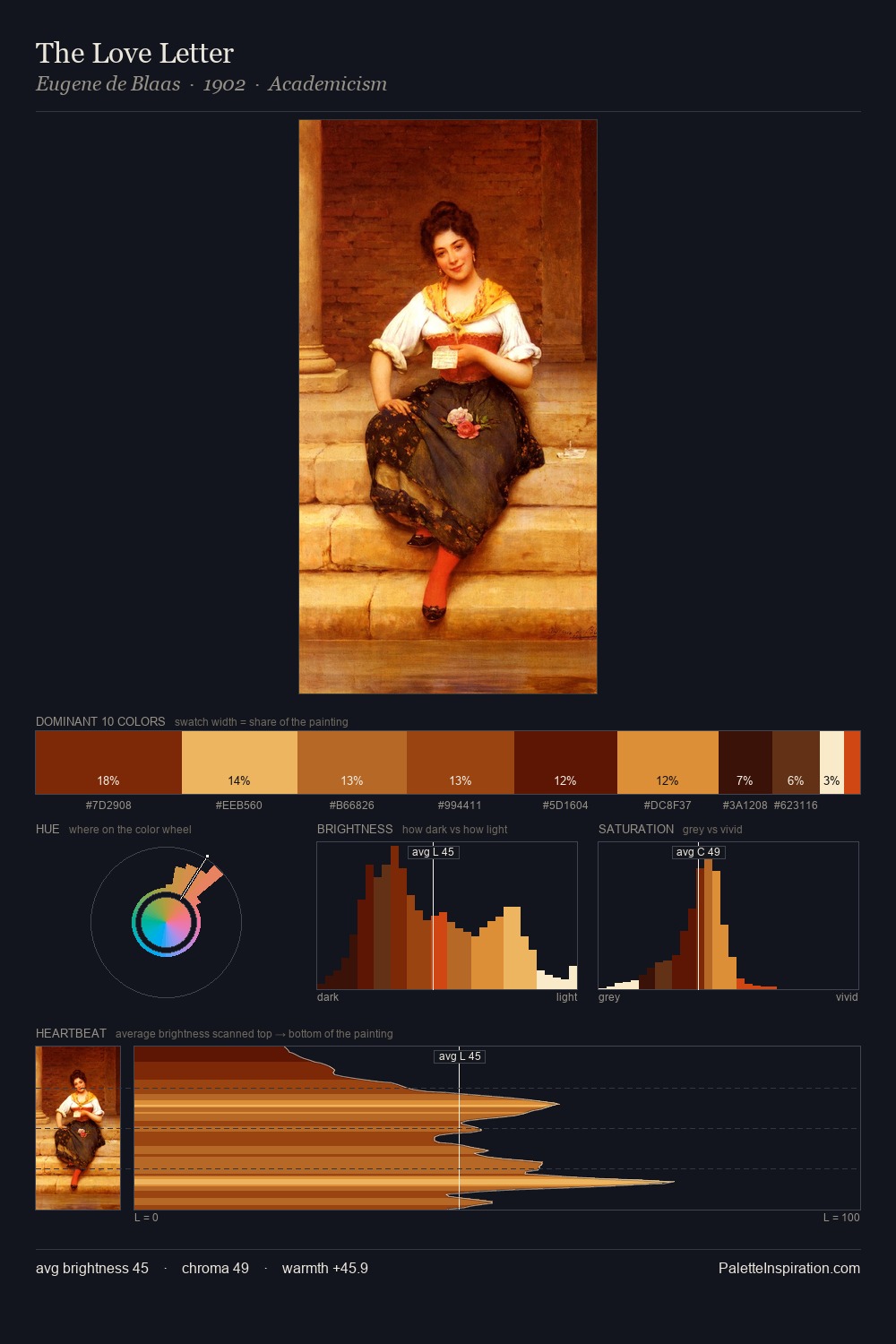The image size is (896, 1344).
Task: Click the caption "swatch width = share of the painting"
Action: 262,721
